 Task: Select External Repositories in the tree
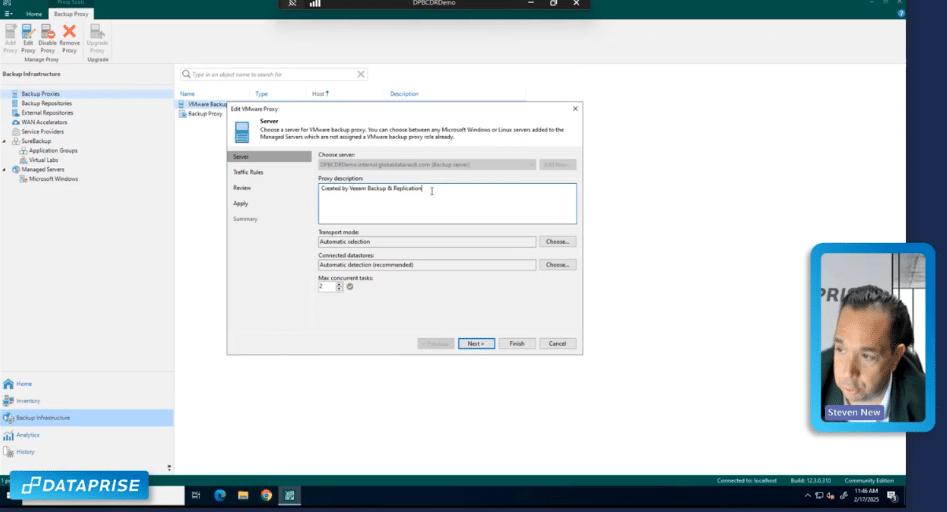[47, 112]
